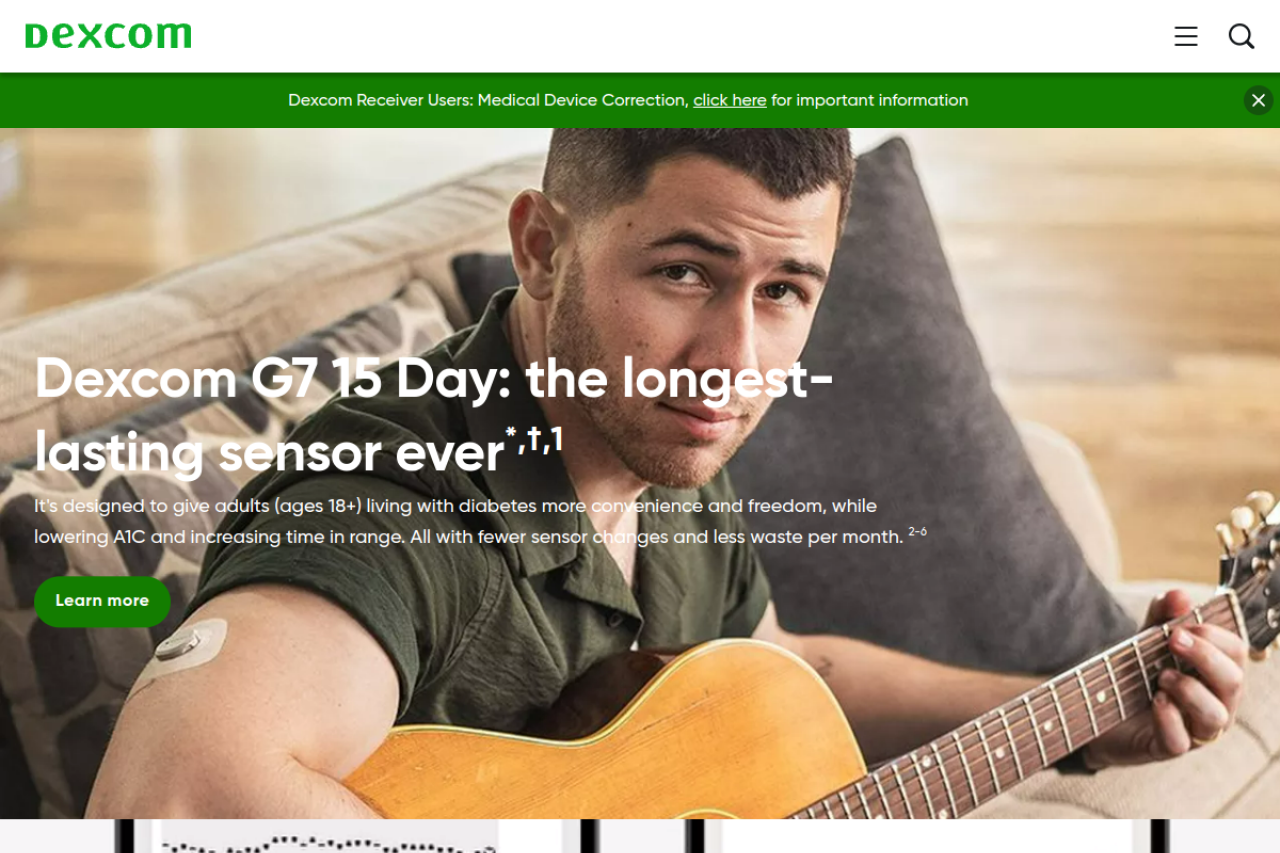Viewport: 1280px width, 853px height.
Task: Click the green Learn more button
Action: tap(102, 601)
